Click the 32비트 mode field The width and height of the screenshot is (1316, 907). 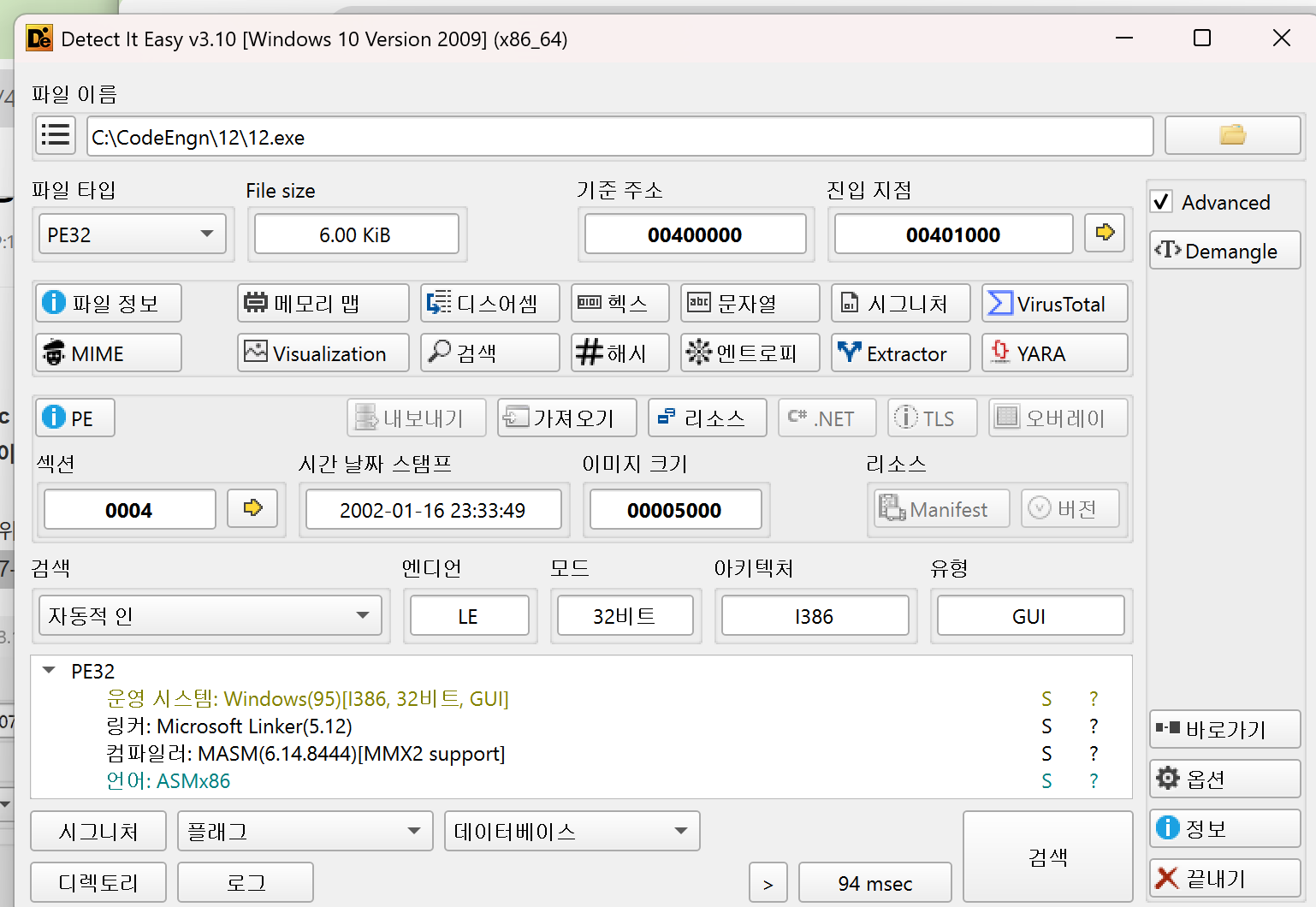coord(625,616)
